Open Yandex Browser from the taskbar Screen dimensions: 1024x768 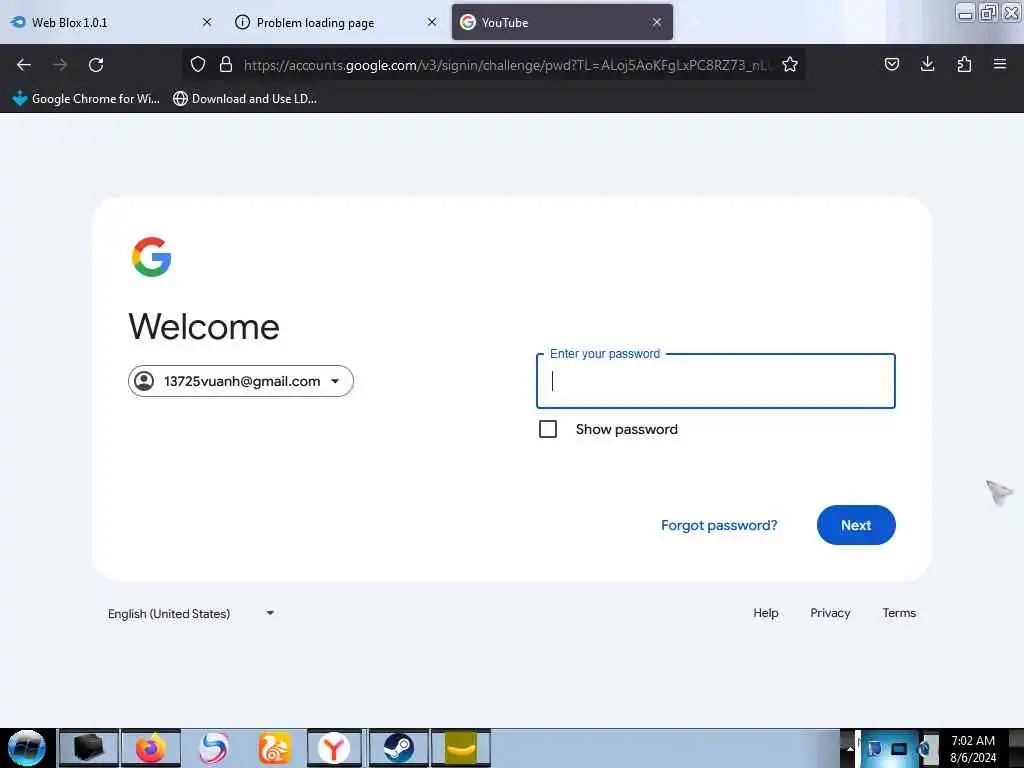[334, 748]
